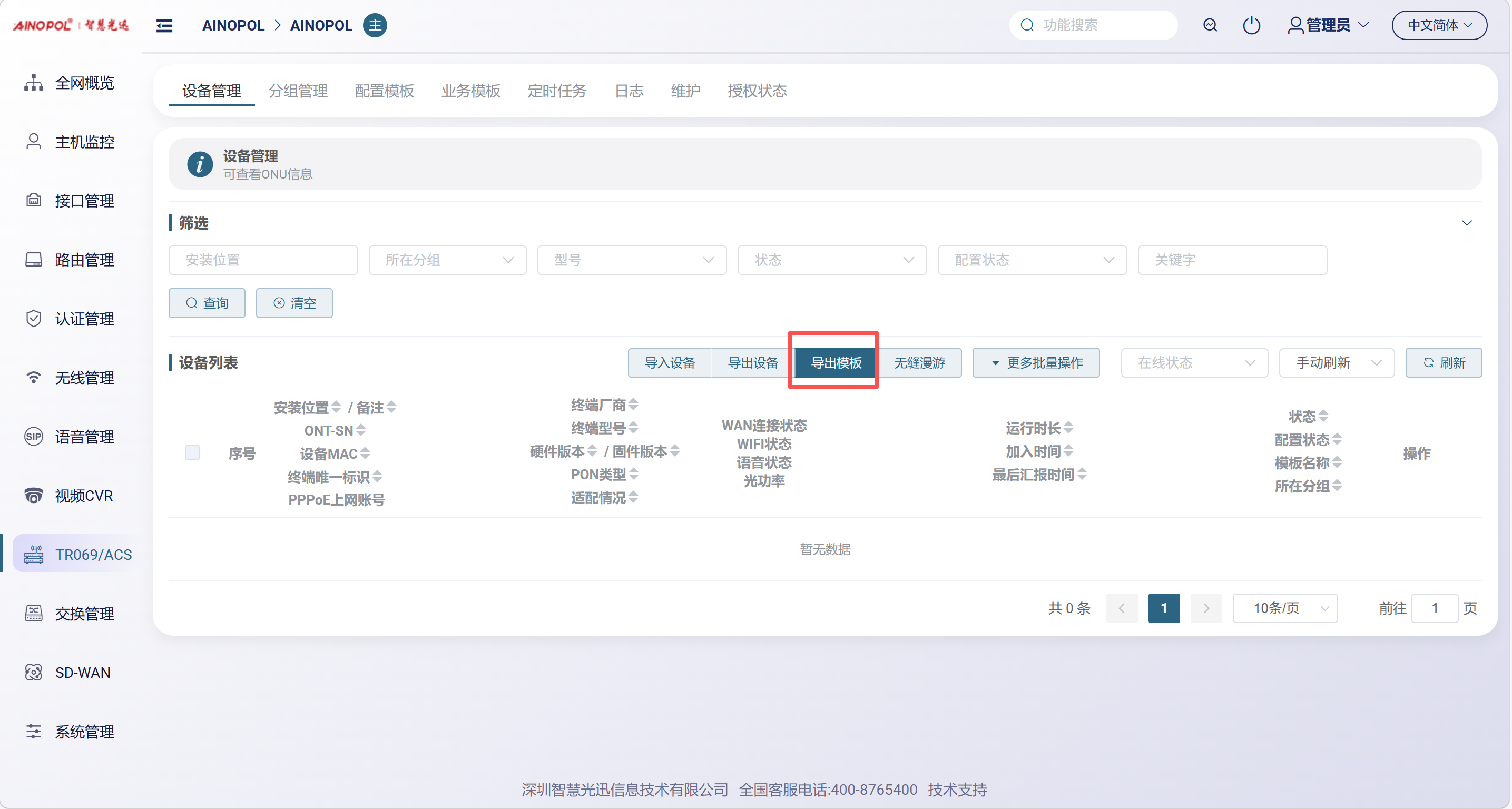Sort by ONT-SN column arrows
Viewport: 1512px width, 809px height.
tap(361, 430)
